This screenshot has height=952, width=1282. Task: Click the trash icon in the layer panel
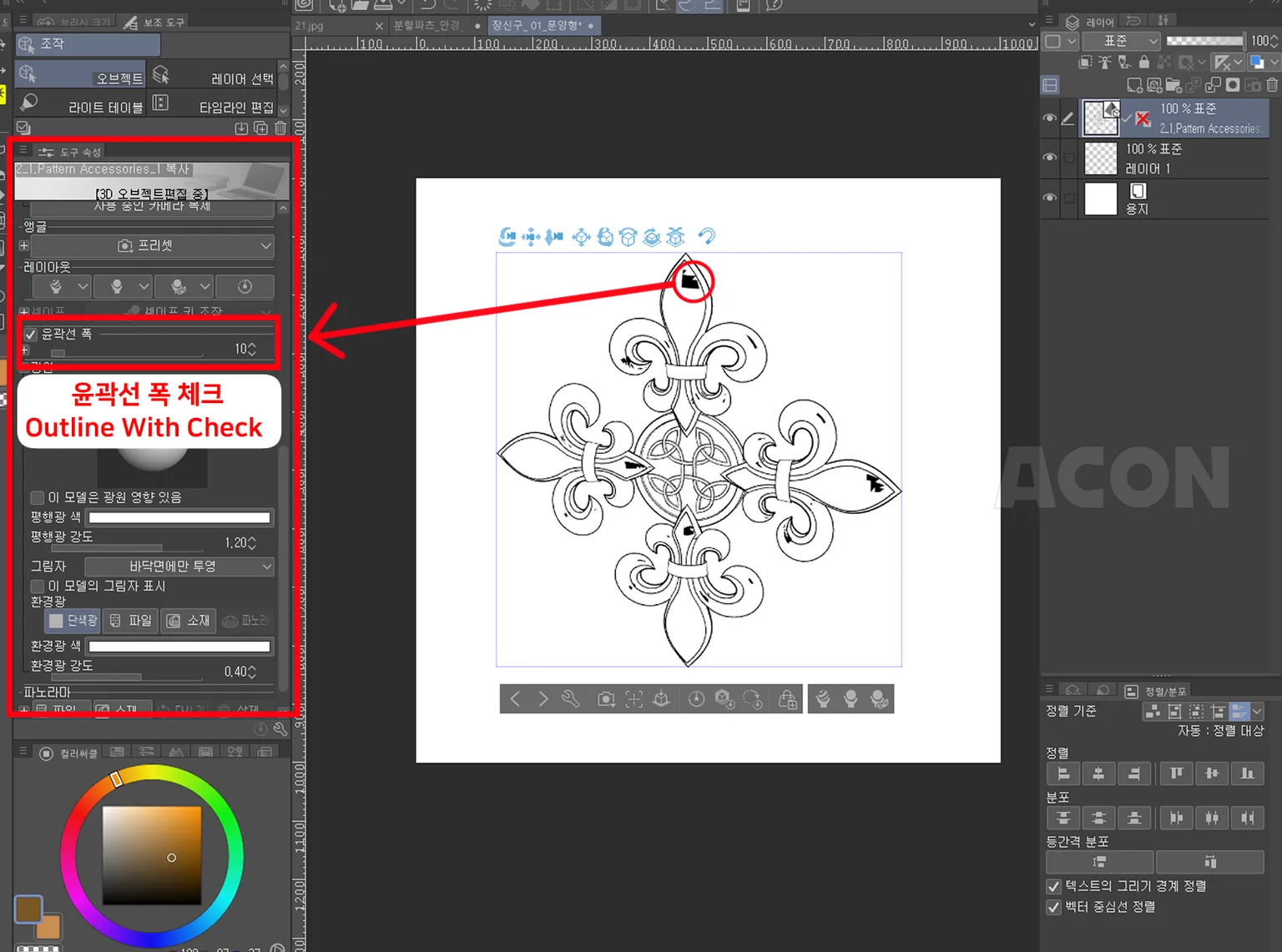click(1271, 85)
